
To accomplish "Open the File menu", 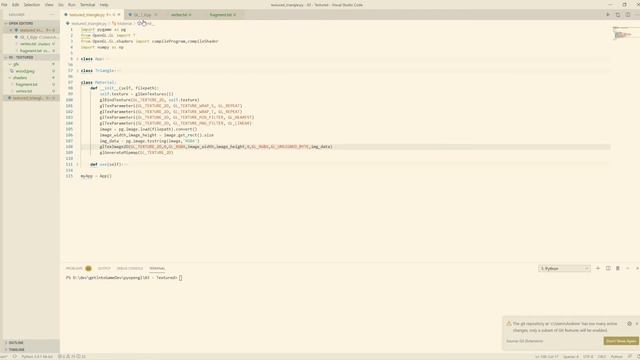I will pyautogui.click(x=4, y=5).
